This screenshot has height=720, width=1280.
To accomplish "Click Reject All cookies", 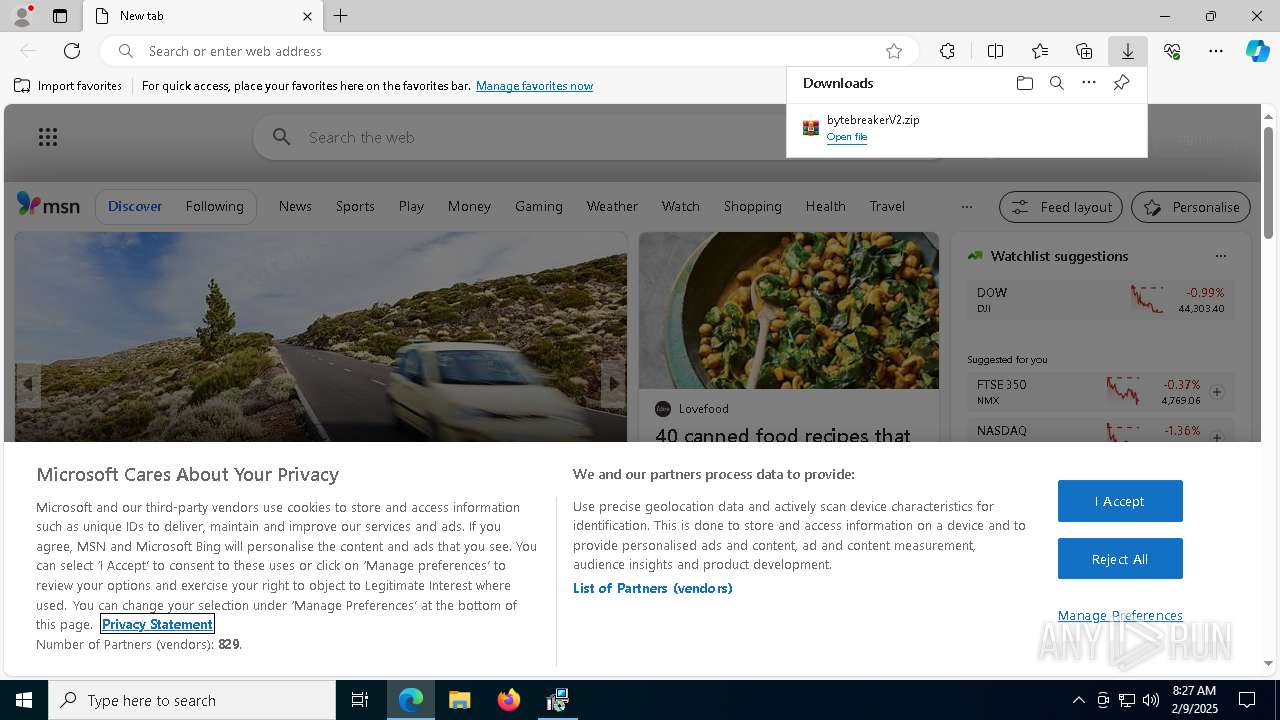I will [x=1120, y=559].
